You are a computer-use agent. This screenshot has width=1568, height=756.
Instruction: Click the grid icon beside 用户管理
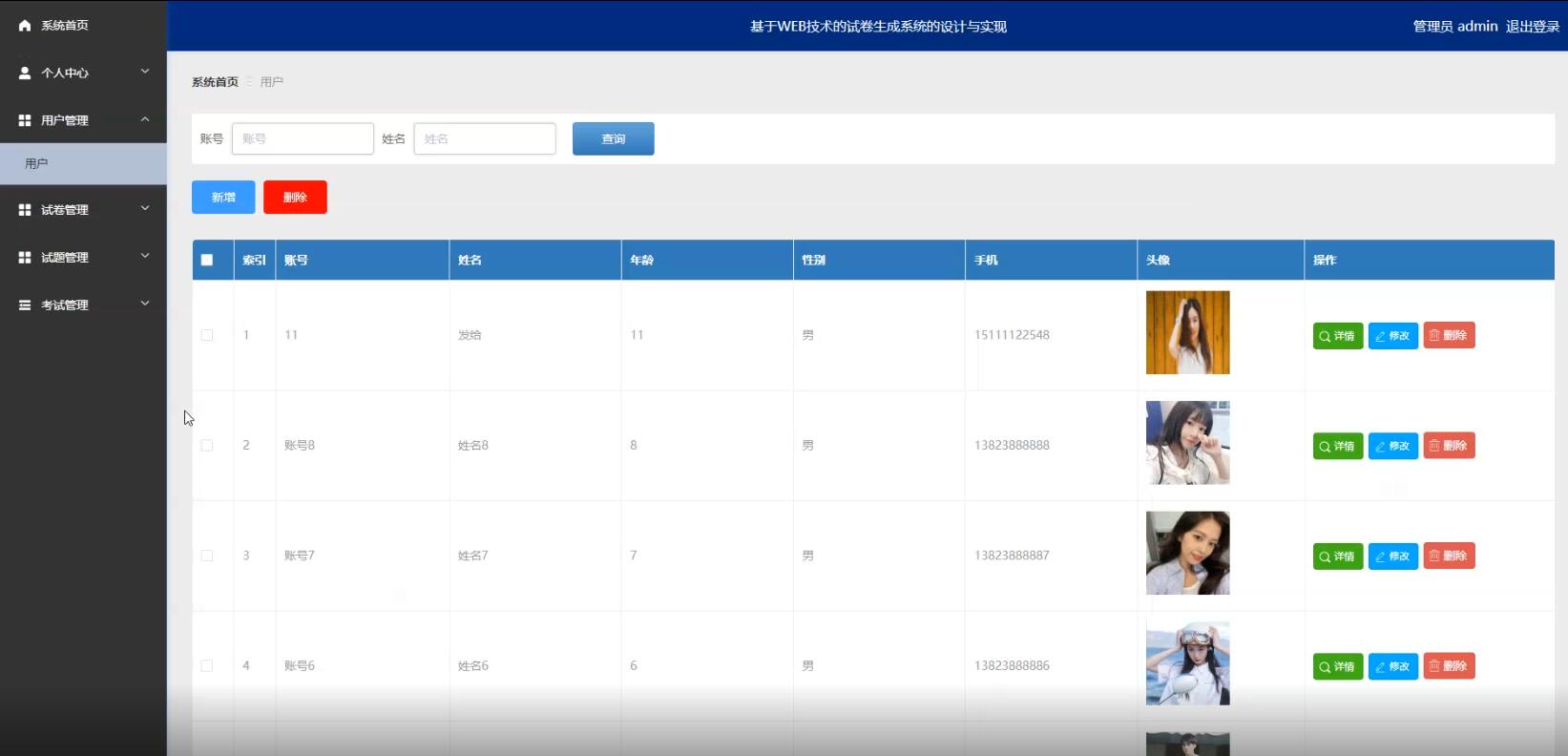[25, 120]
